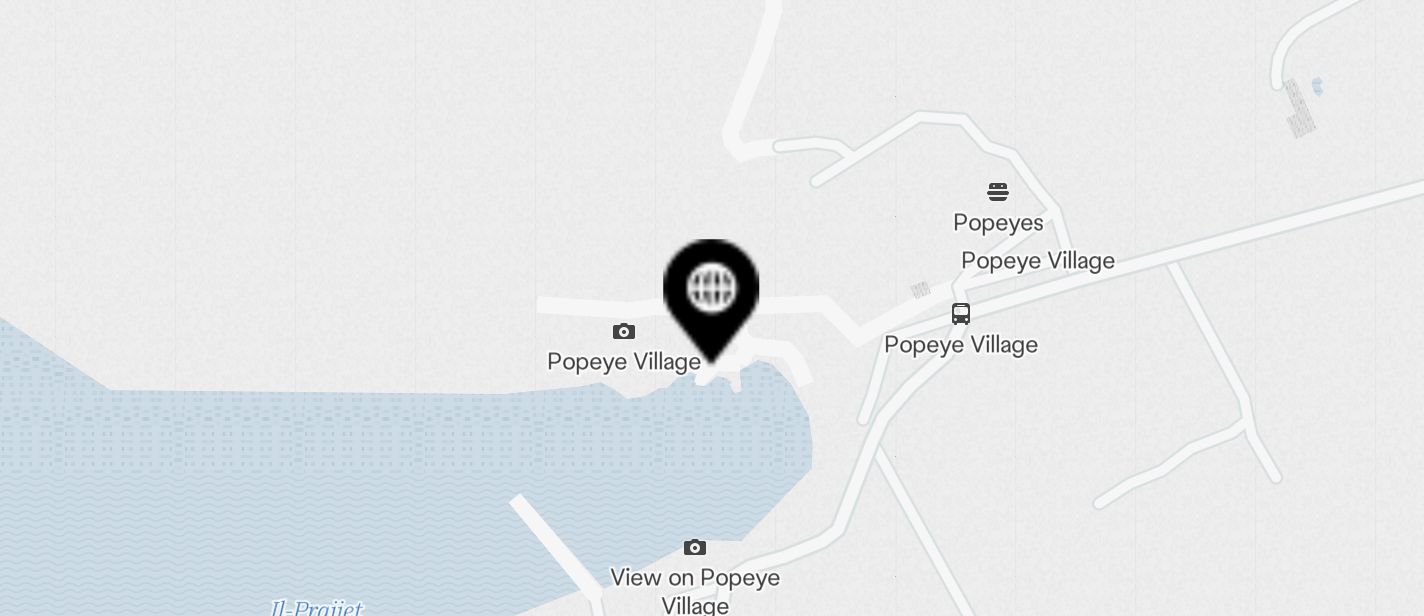Click the small jetty below the location pin
This screenshot has height=616, width=1424.
760,368
